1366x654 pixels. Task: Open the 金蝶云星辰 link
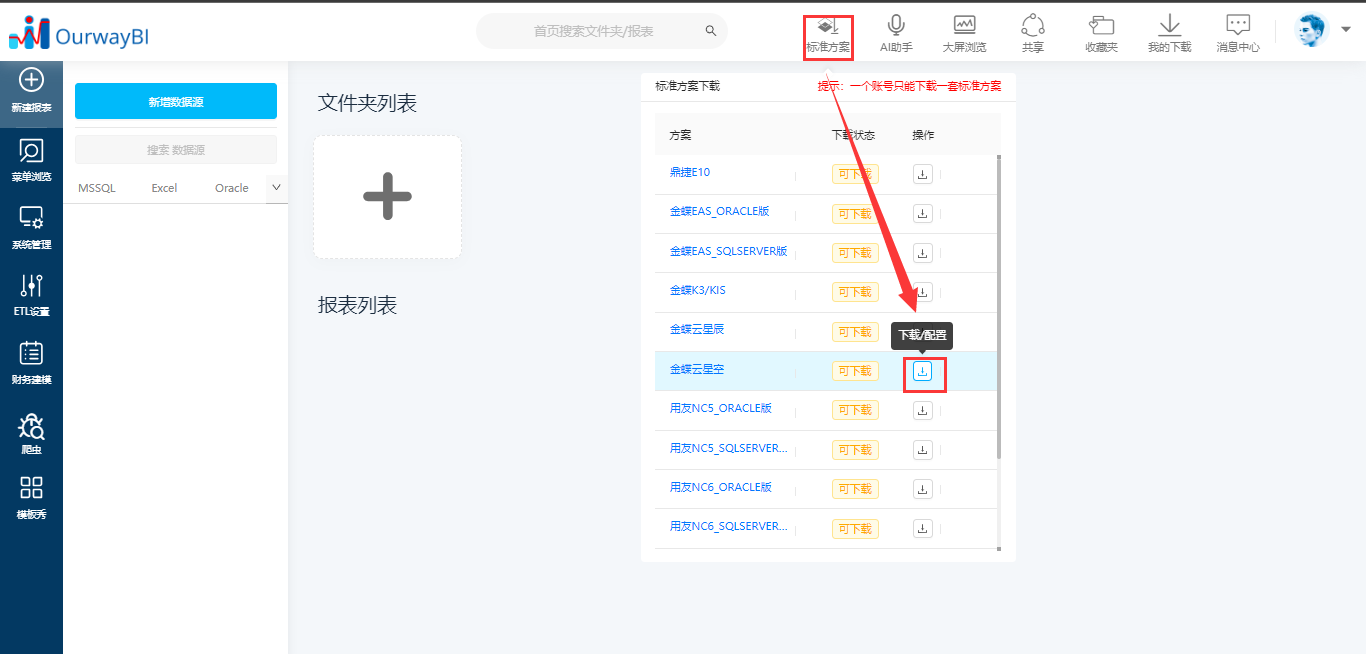pos(696,329)
